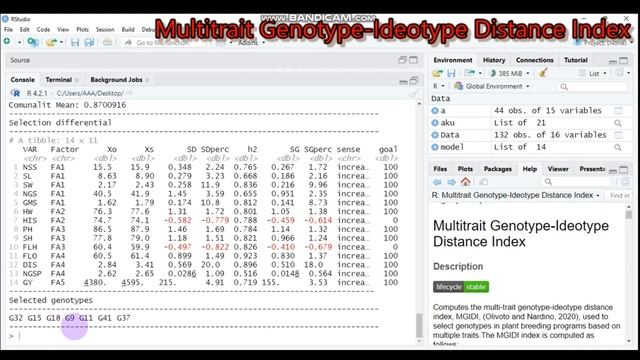Open the recent files dropdown arrow

coord(62,42)
